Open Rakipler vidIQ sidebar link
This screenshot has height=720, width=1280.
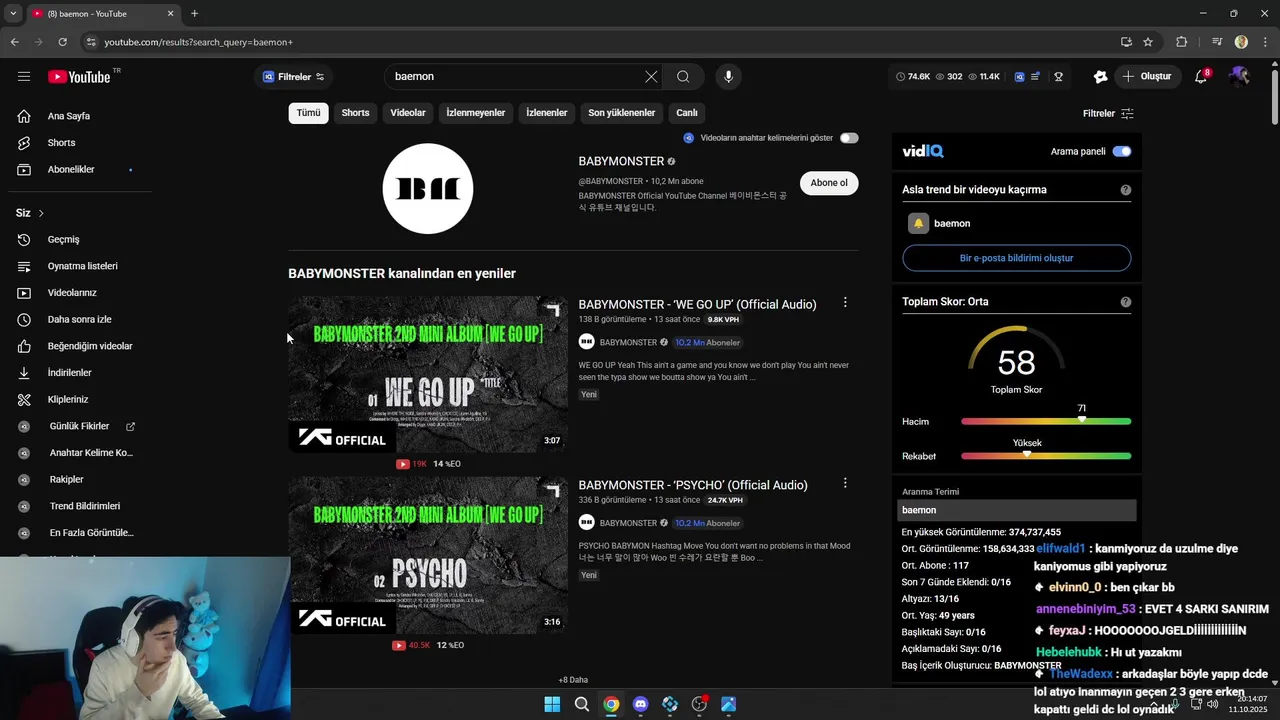66,480
